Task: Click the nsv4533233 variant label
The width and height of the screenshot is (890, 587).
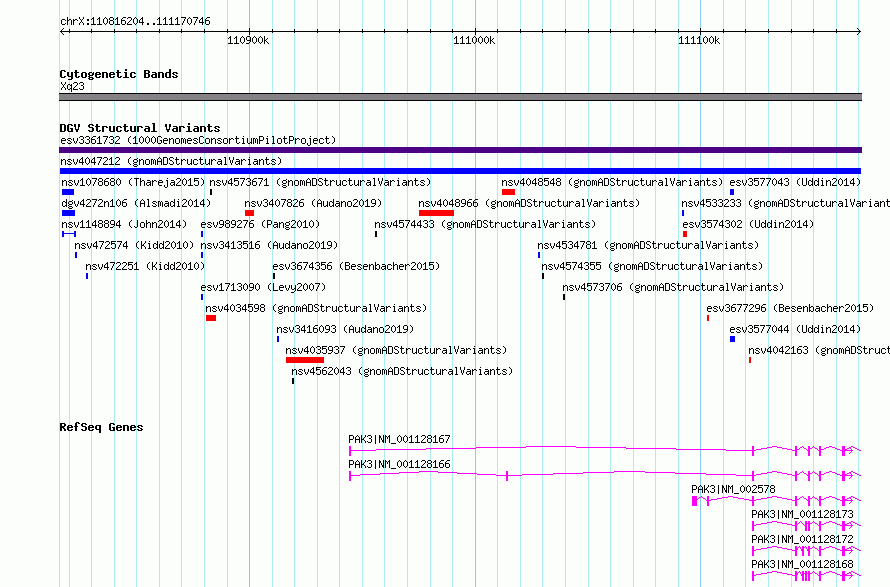Action: pos(786,203)
